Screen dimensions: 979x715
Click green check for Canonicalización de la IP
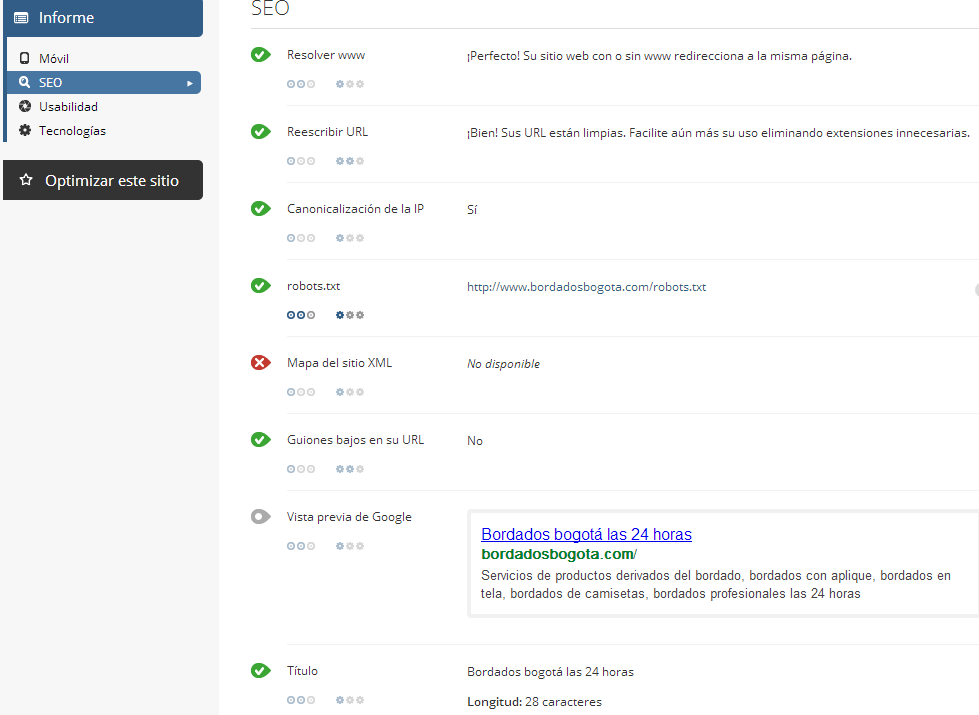click(x=260, y=209)
